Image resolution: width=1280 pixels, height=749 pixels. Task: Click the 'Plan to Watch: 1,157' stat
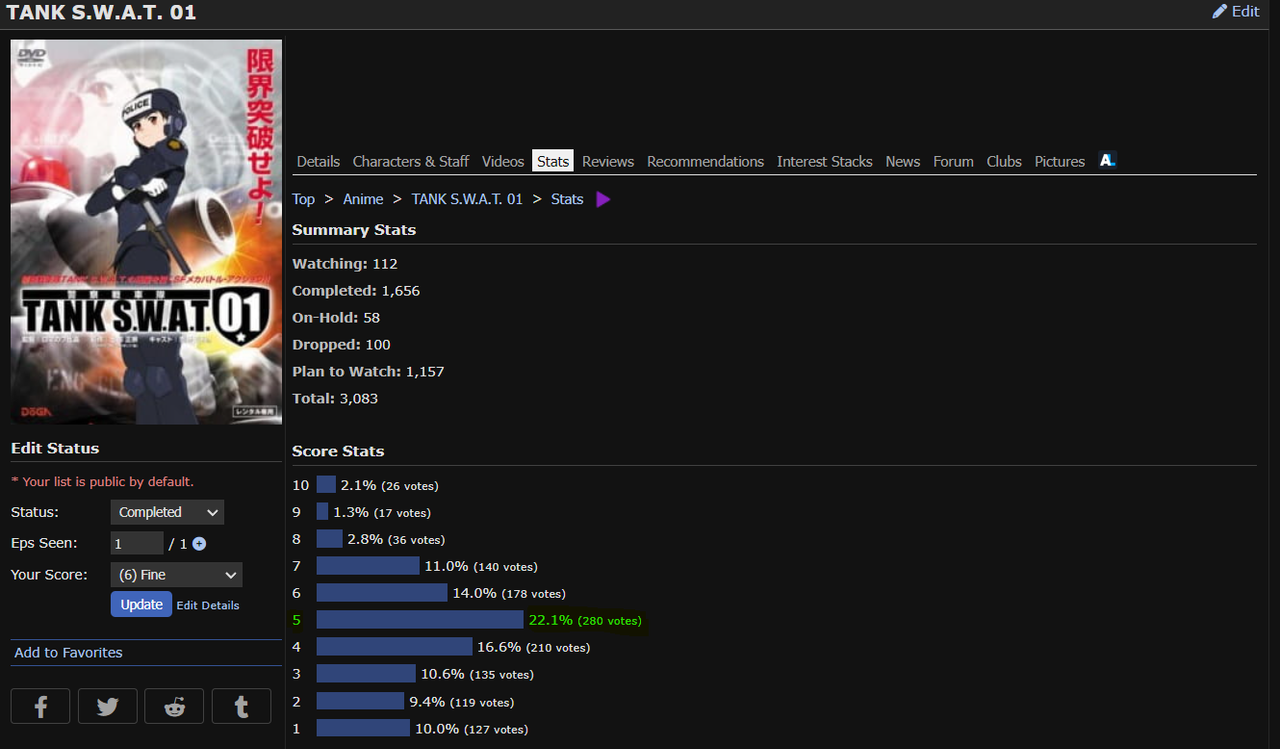(368, 372)
